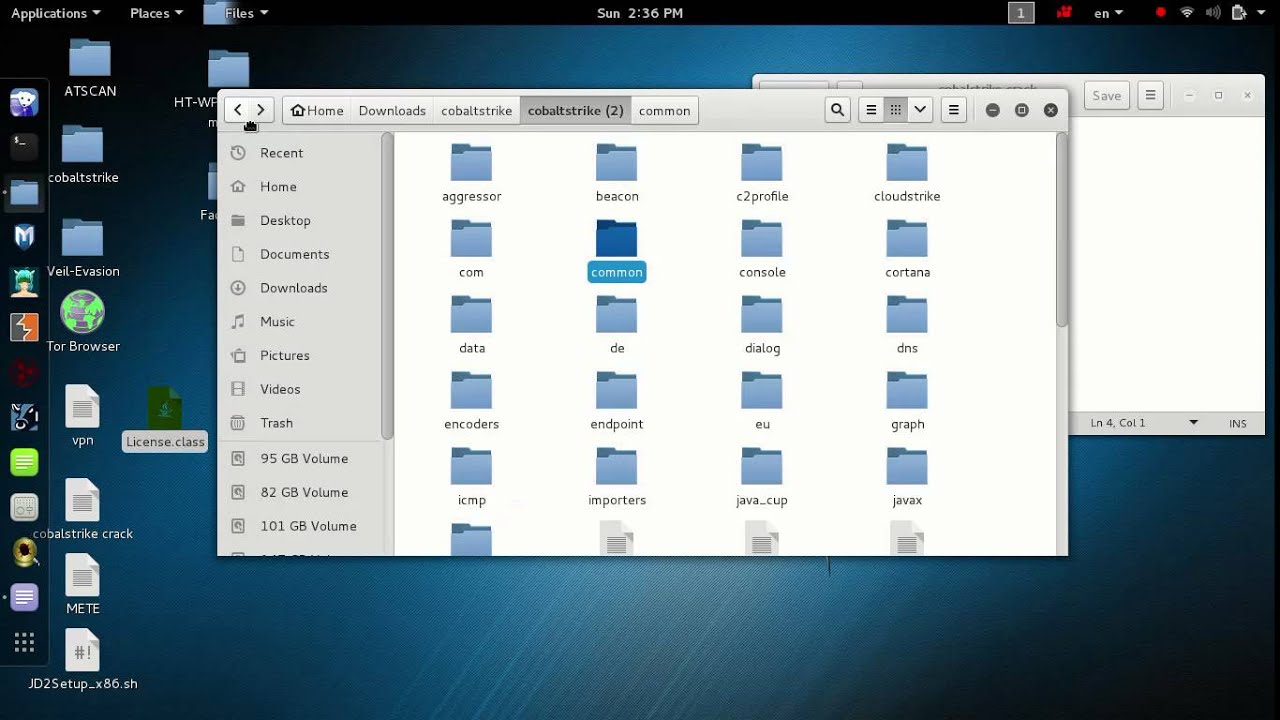Select the icmp folder

pos(471,477)
